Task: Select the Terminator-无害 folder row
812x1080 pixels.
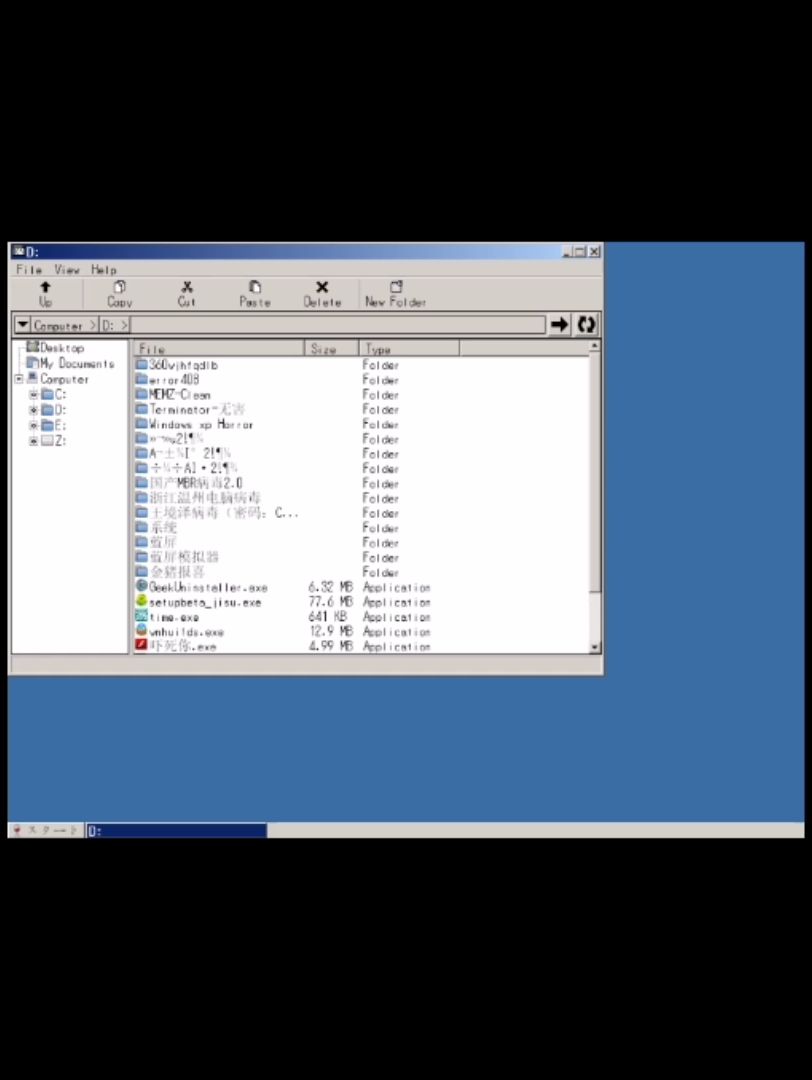Action: click(362, 409)
